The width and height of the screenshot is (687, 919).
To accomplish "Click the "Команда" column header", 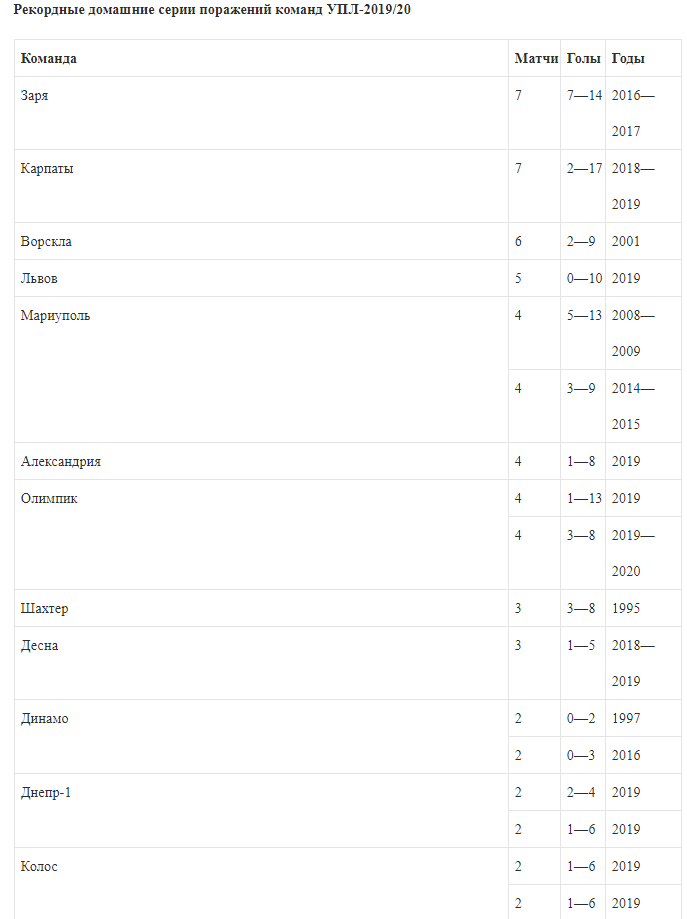I will 48,59.
